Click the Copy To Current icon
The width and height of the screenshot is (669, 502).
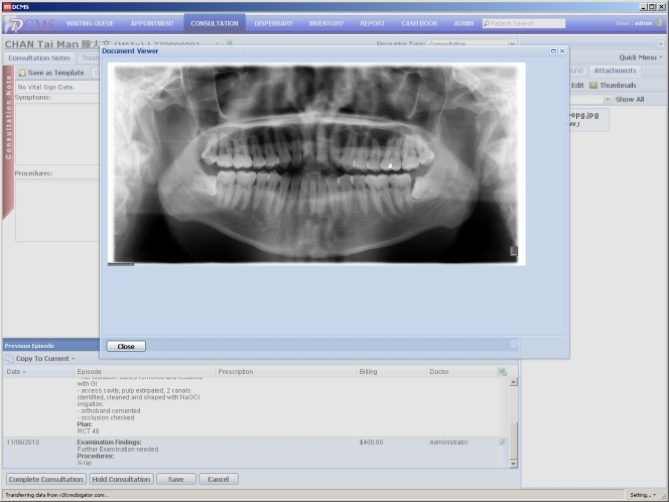point(10,358)
